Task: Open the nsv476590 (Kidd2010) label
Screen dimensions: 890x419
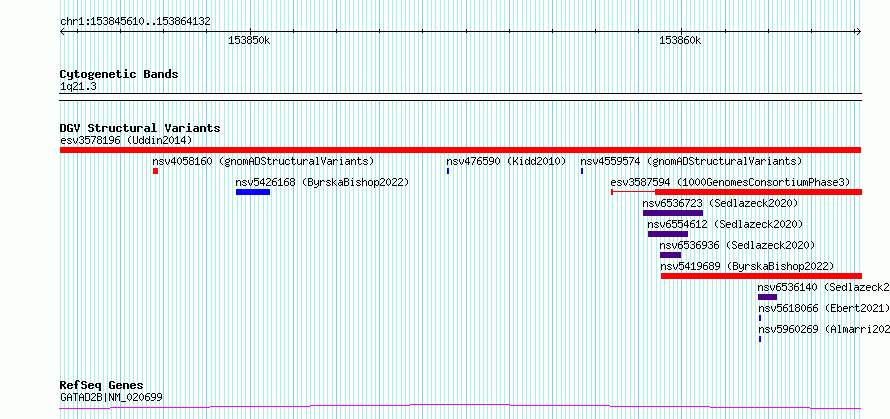Action: (506, 161)
